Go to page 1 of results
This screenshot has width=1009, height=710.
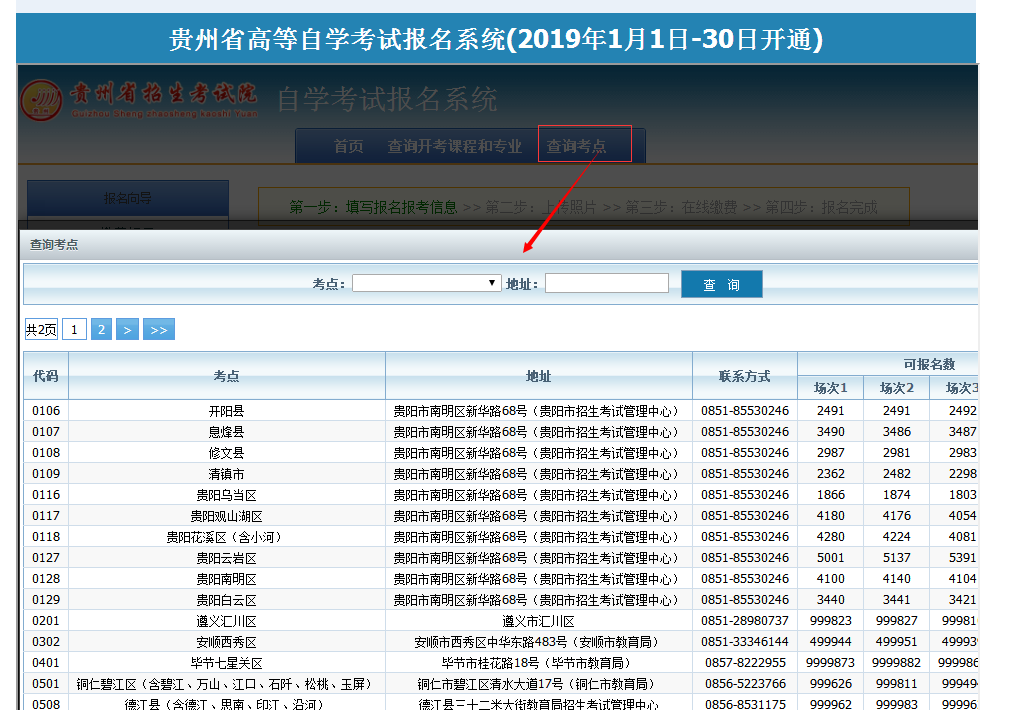click(x=74, y=330)
